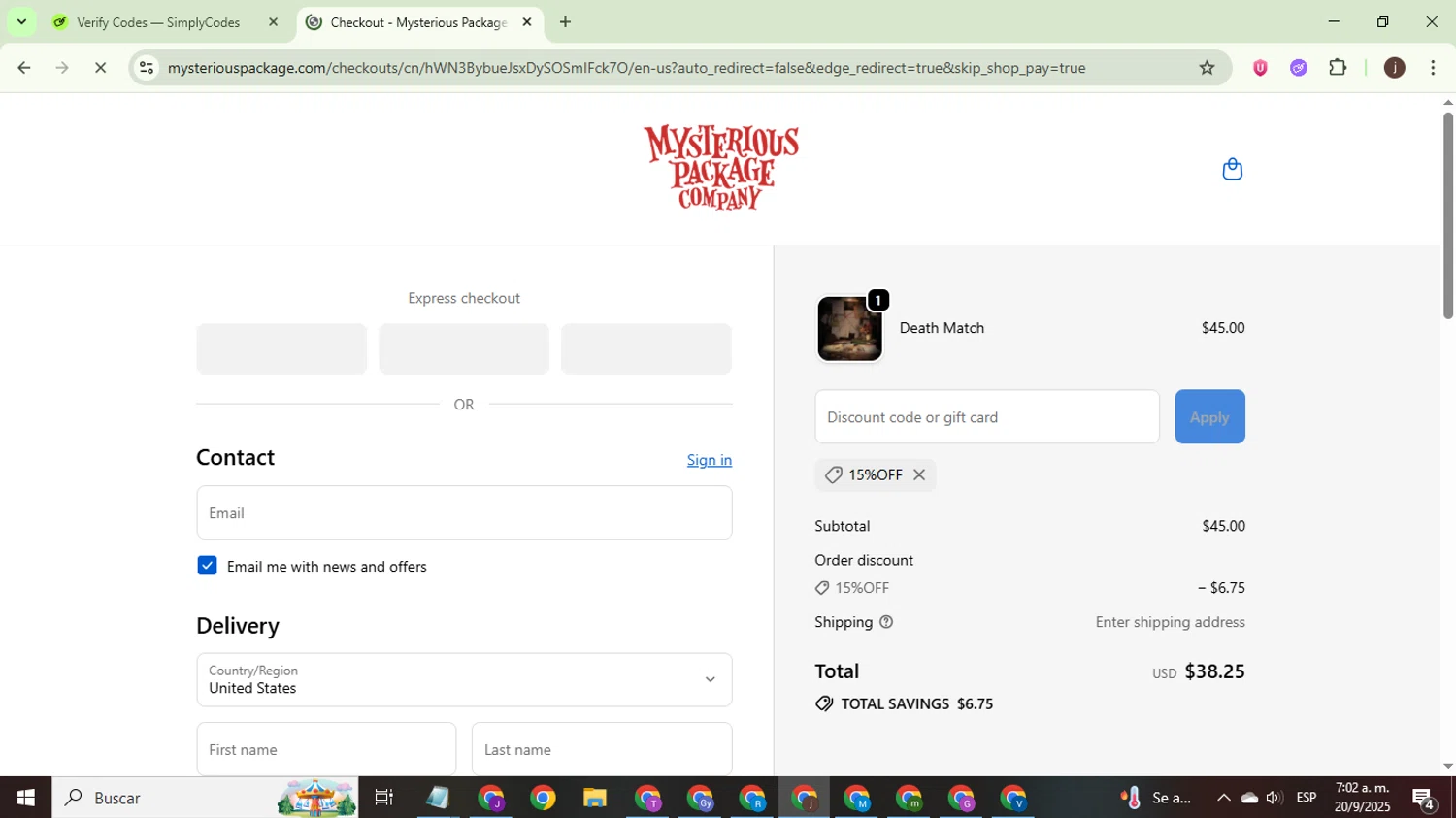The height and width of the screenshot is (818, 1456).
Task: Click the Death Match product name
Action: point(942,328)
